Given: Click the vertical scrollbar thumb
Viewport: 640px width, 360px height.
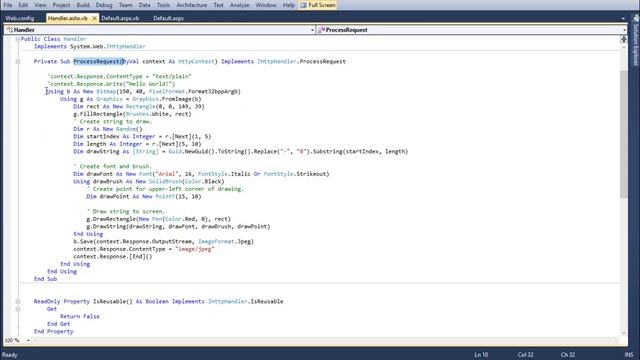Looking at the screenshot, I should click(x=624, y=134).
